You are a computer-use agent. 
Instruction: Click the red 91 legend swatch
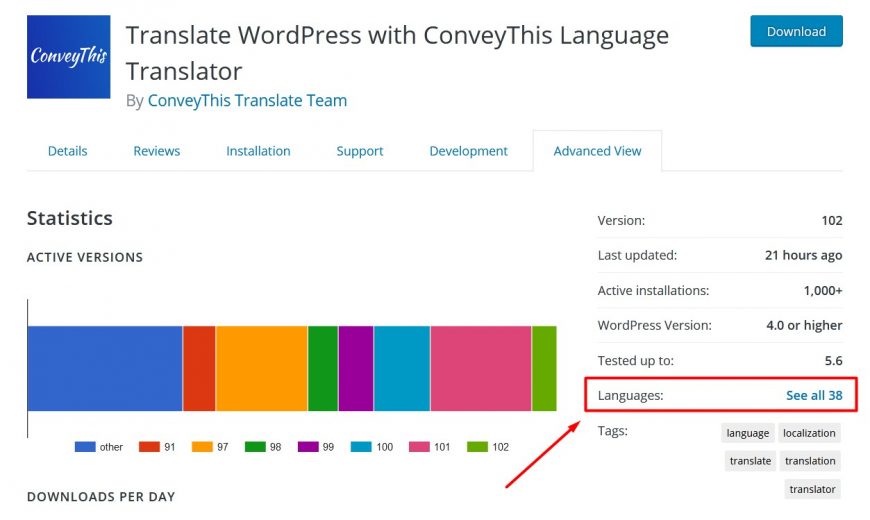(x=149, y=447)
